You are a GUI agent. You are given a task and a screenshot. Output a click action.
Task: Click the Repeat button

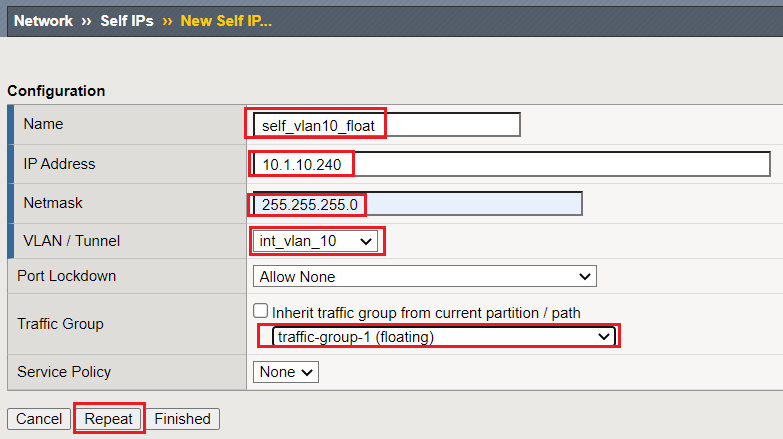108,419
